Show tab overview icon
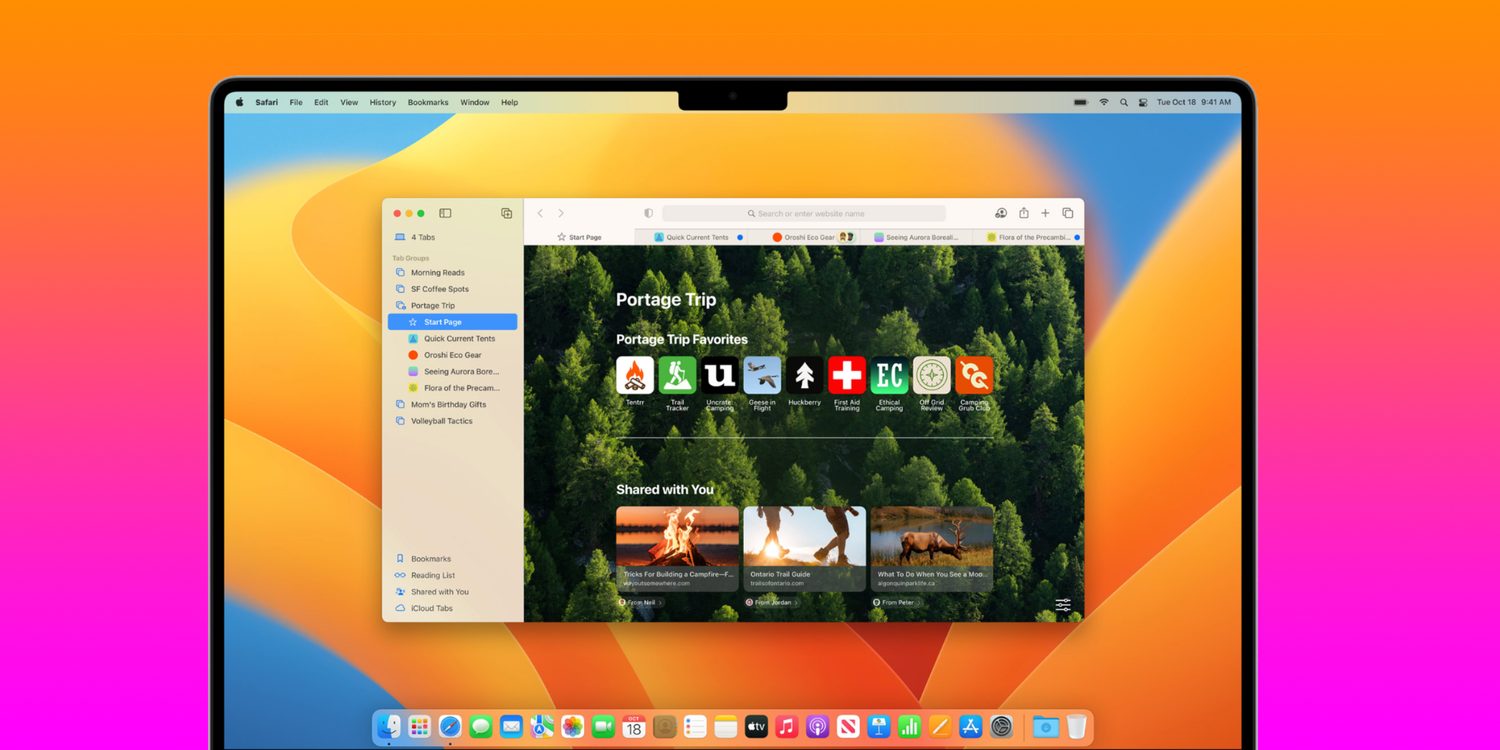 point(1068,213)
